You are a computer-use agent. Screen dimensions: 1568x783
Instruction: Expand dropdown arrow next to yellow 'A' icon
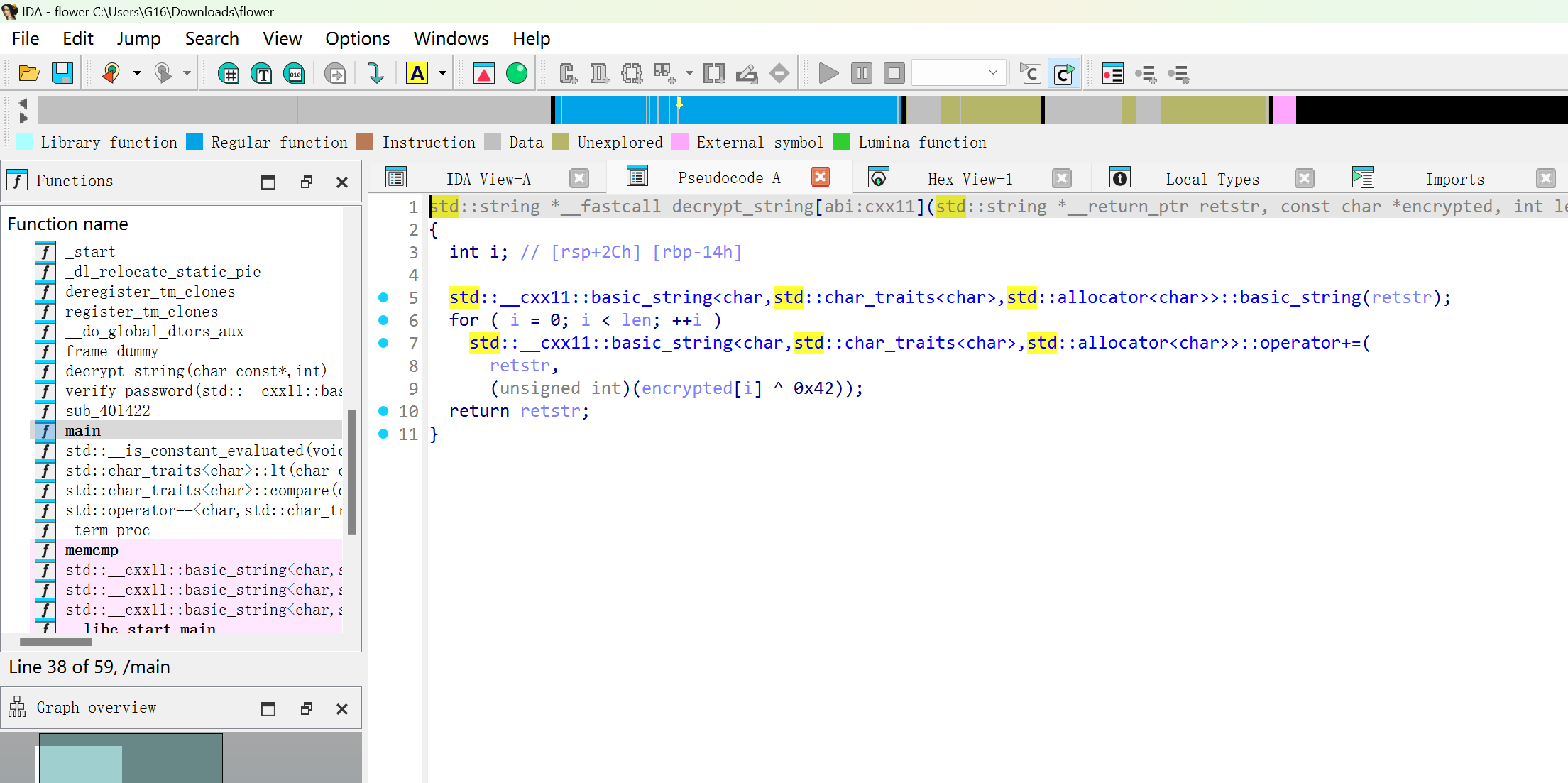pyautogui.click(x=442, y=73)
